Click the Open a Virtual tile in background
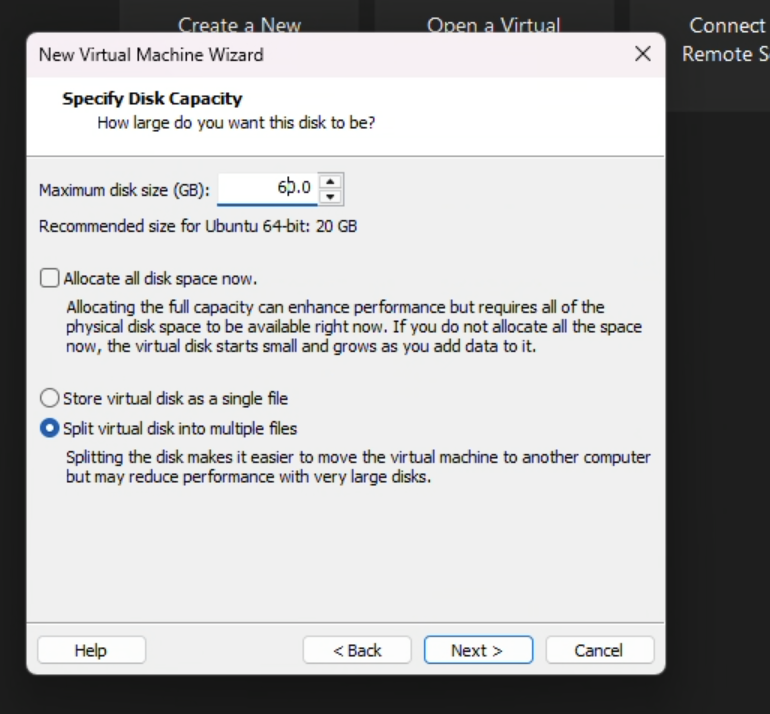Image resolution: width=770 pixels, height=714 pixels. 494,20
